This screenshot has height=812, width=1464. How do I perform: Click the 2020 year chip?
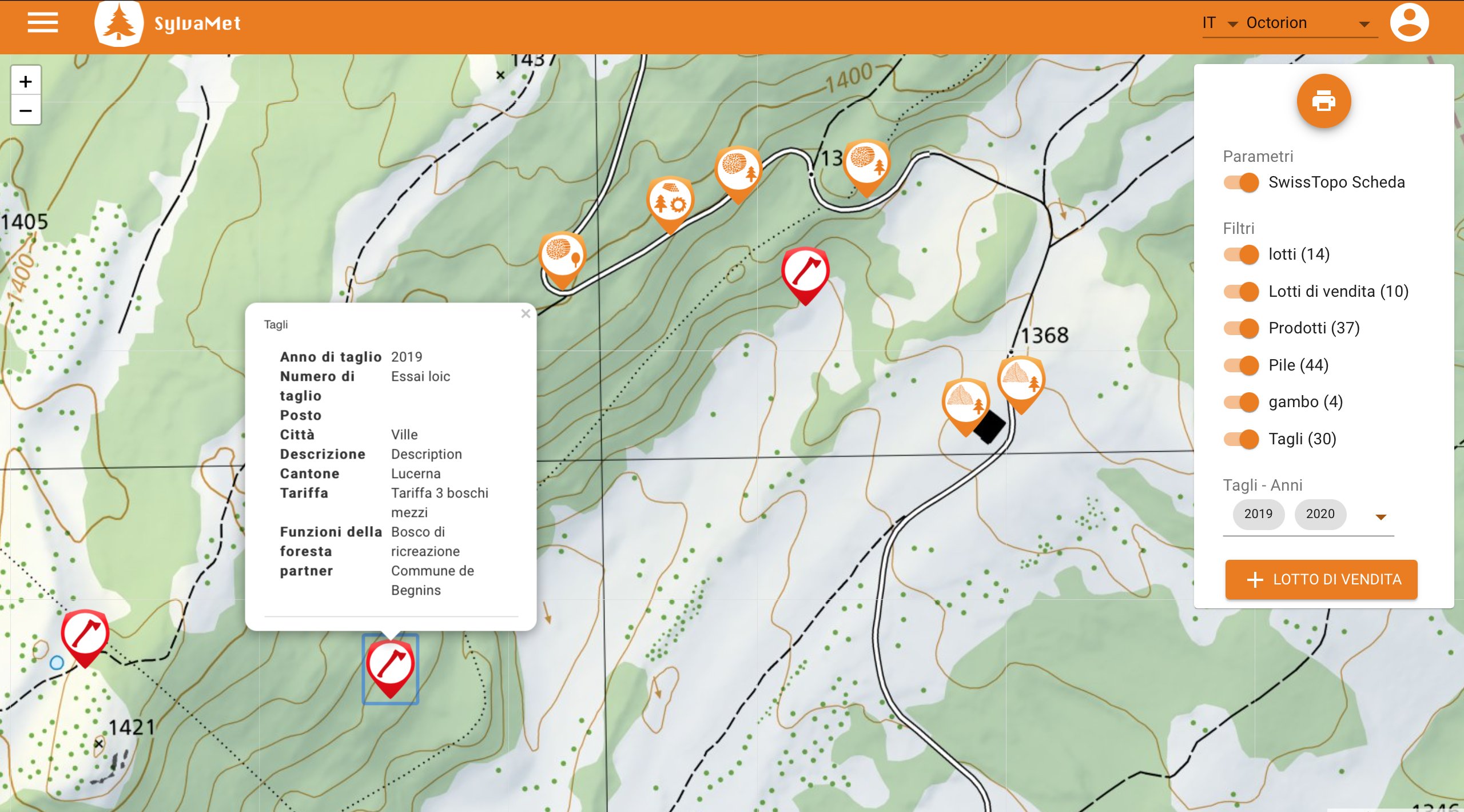coord(1320,514)
